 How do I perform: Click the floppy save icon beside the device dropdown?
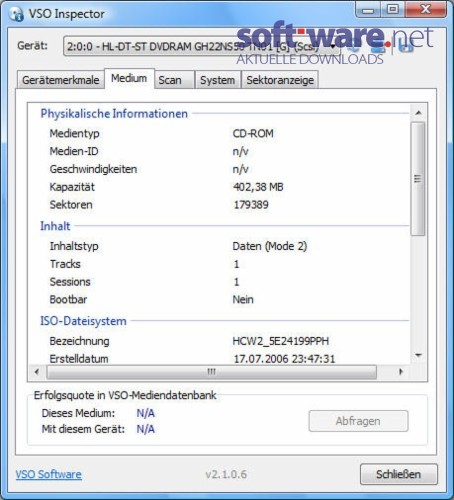[x=405, y=47]
